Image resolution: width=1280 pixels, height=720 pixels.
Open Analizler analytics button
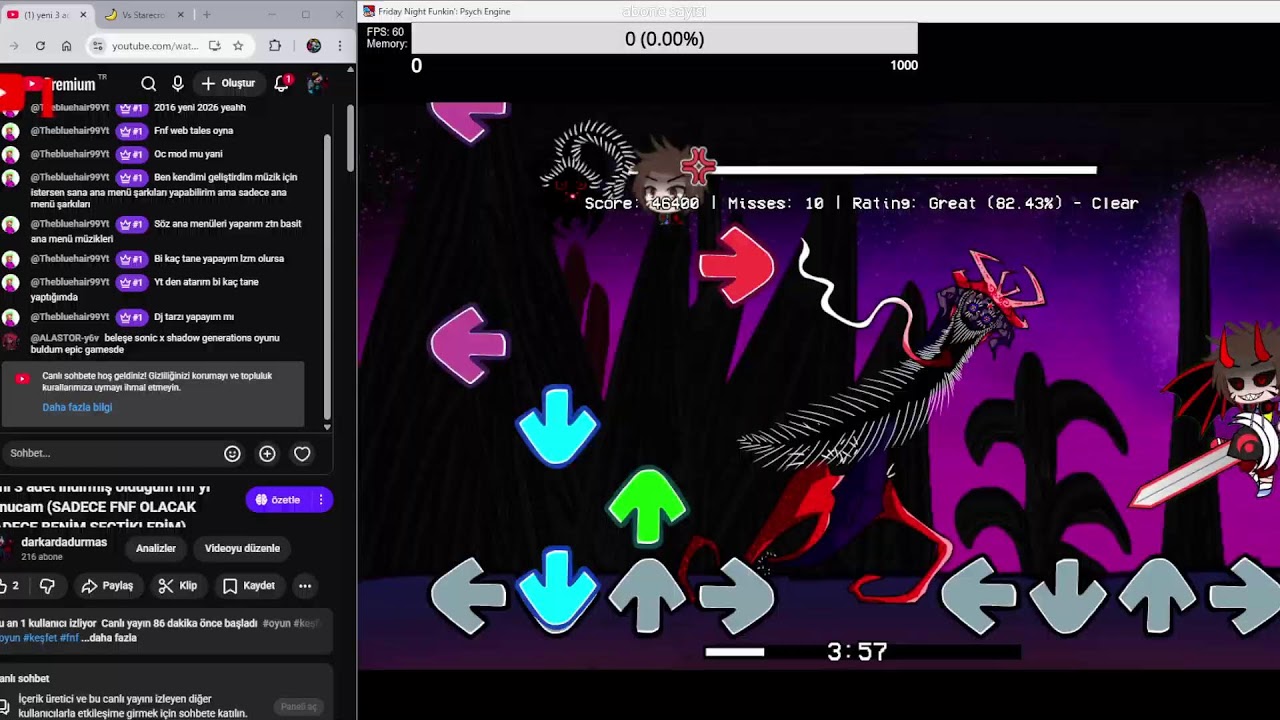pyautogui.click(x=156, y=548)
